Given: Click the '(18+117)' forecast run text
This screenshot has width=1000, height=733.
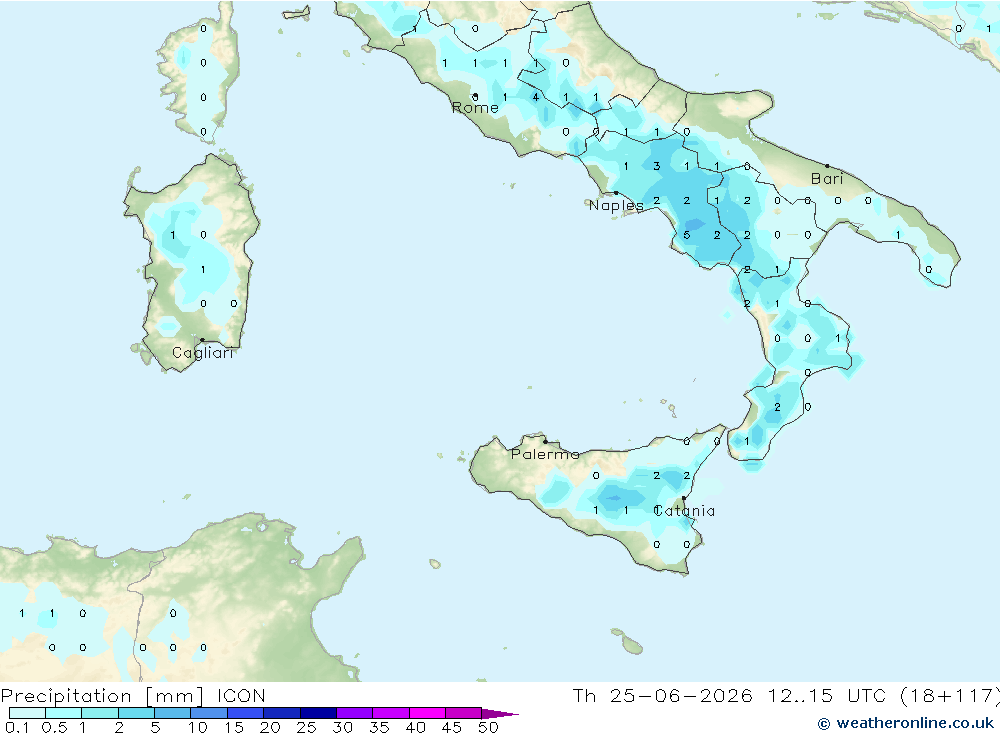Looking at the screenshot, I should (x=950, y=696).
